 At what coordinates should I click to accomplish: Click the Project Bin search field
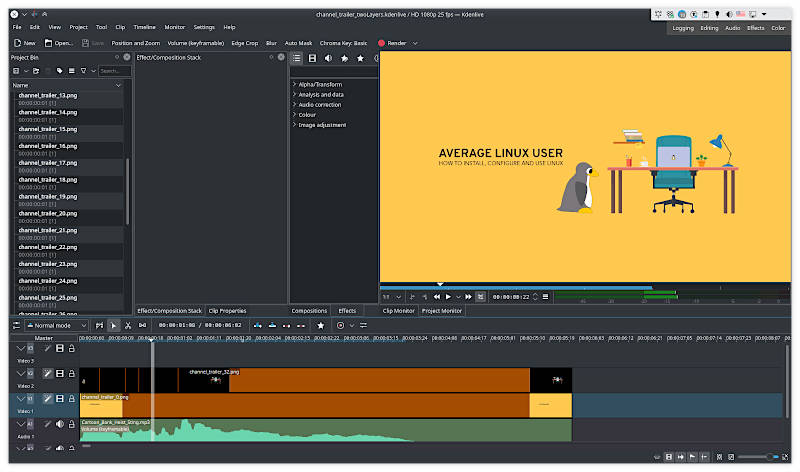pos(115,71)
